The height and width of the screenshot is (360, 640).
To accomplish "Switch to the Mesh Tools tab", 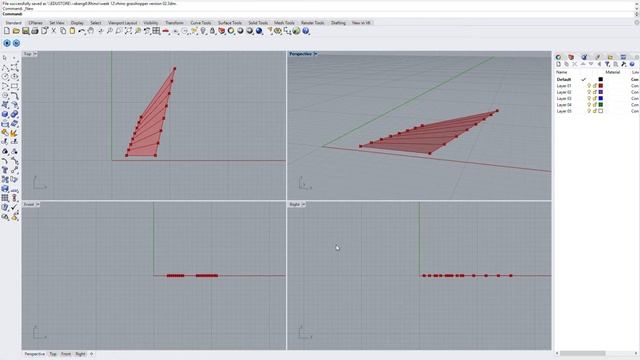I will (x=284, y=23).
